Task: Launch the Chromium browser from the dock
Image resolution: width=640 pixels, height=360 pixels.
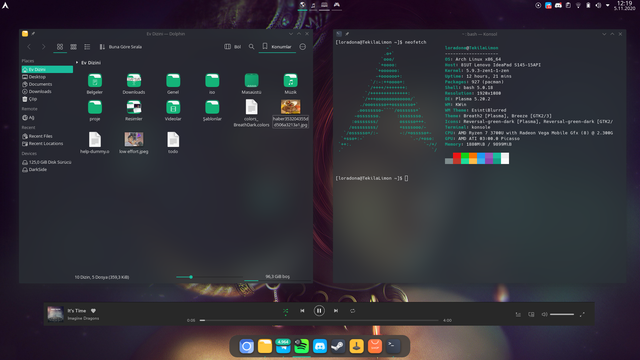Action: (247, 347)
